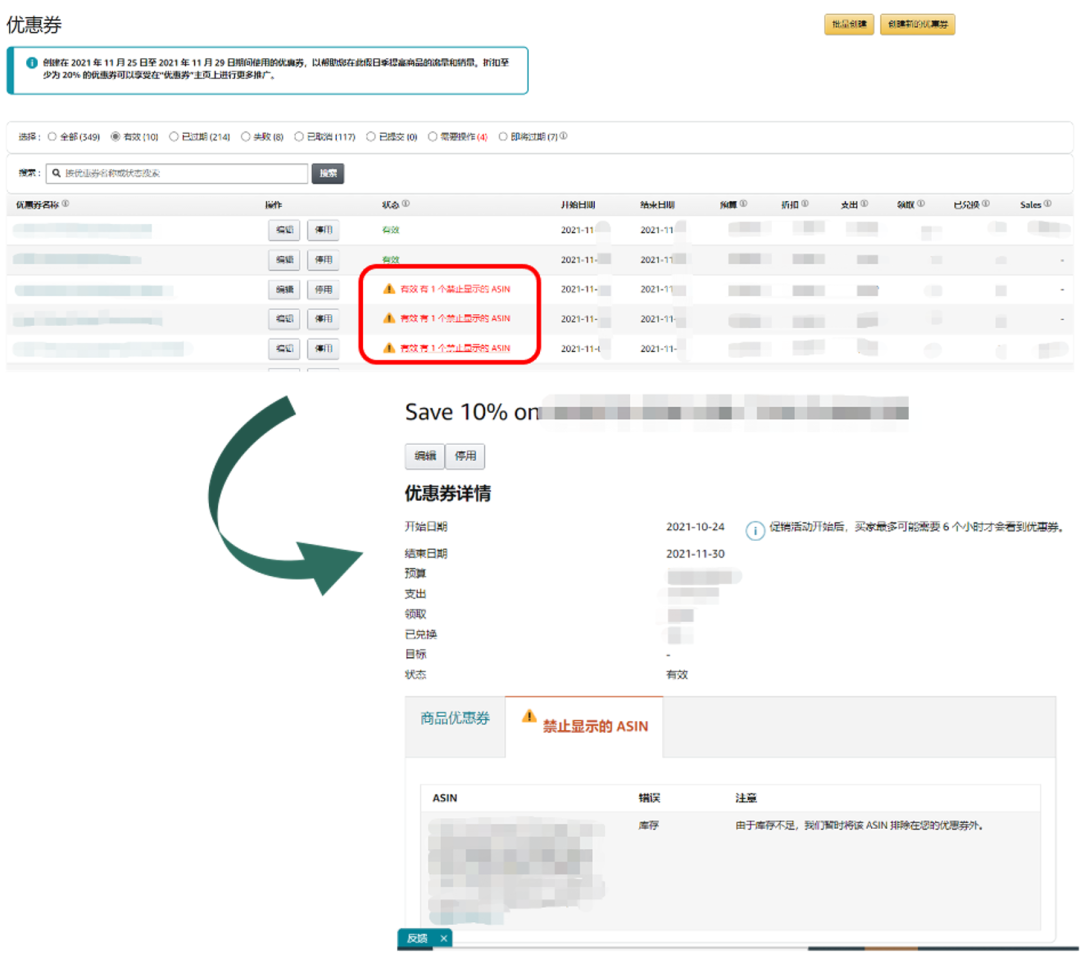Open the info tooltip beside 状态 column header
1080x954 pixels.
click(404, 203)
